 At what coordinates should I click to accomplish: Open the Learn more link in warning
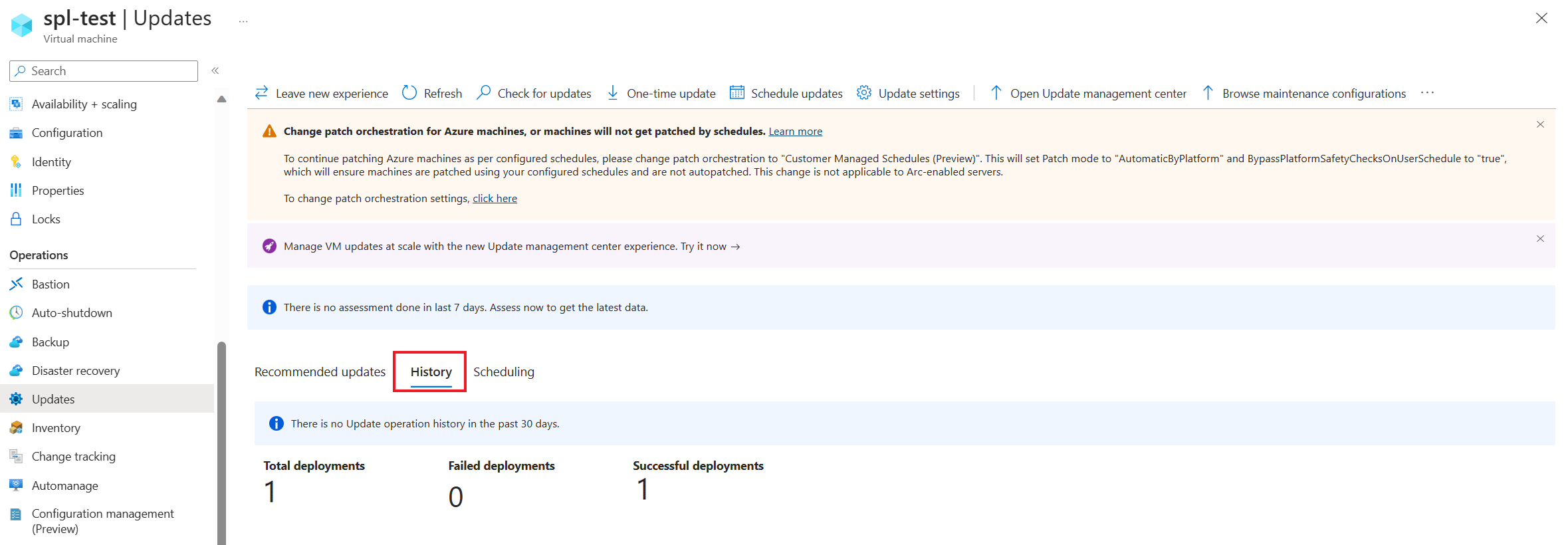tap(795, 132)
